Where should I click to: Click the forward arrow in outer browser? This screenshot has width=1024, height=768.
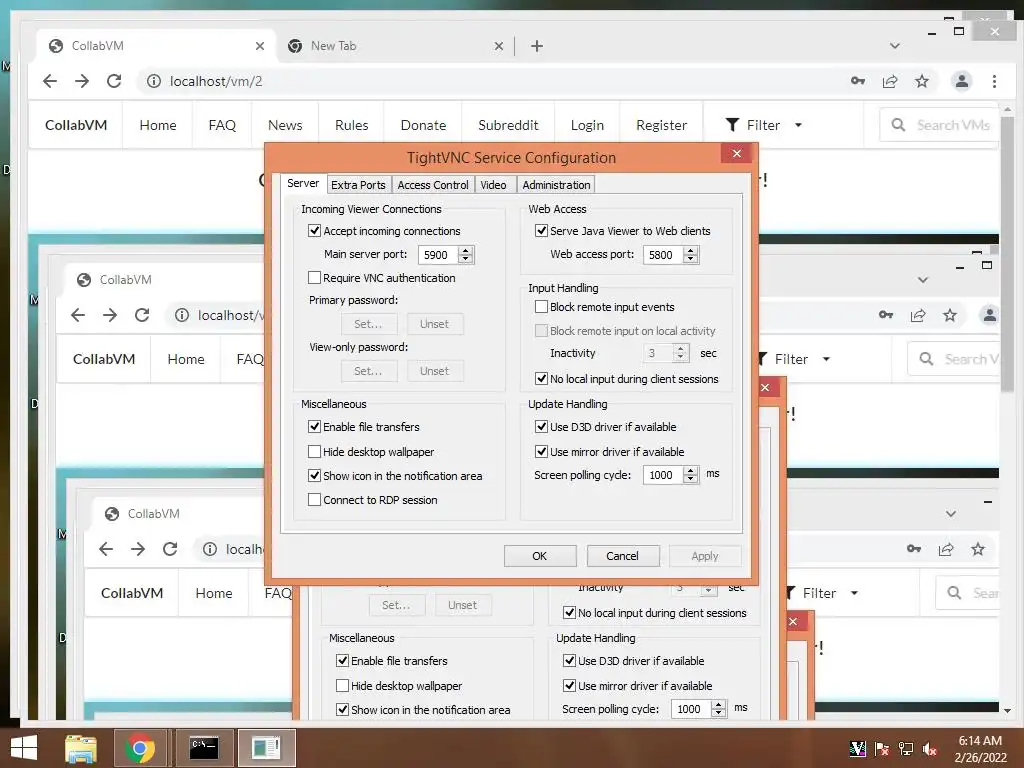82,81
